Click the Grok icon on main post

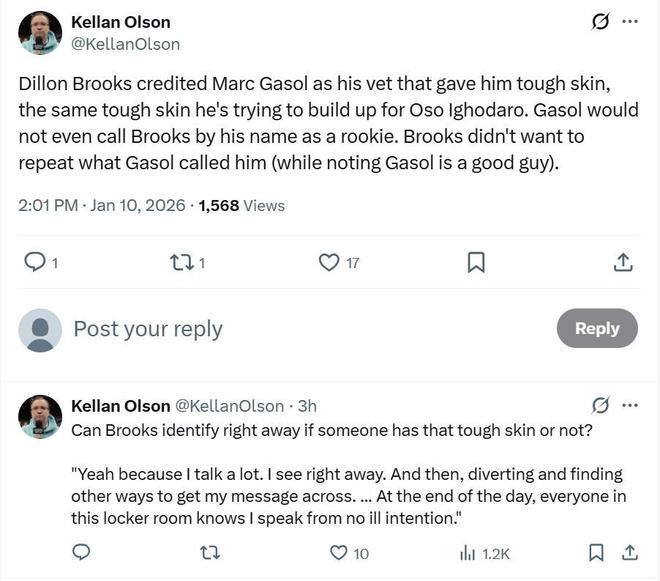pyautogui.click(x=600, y=22)
